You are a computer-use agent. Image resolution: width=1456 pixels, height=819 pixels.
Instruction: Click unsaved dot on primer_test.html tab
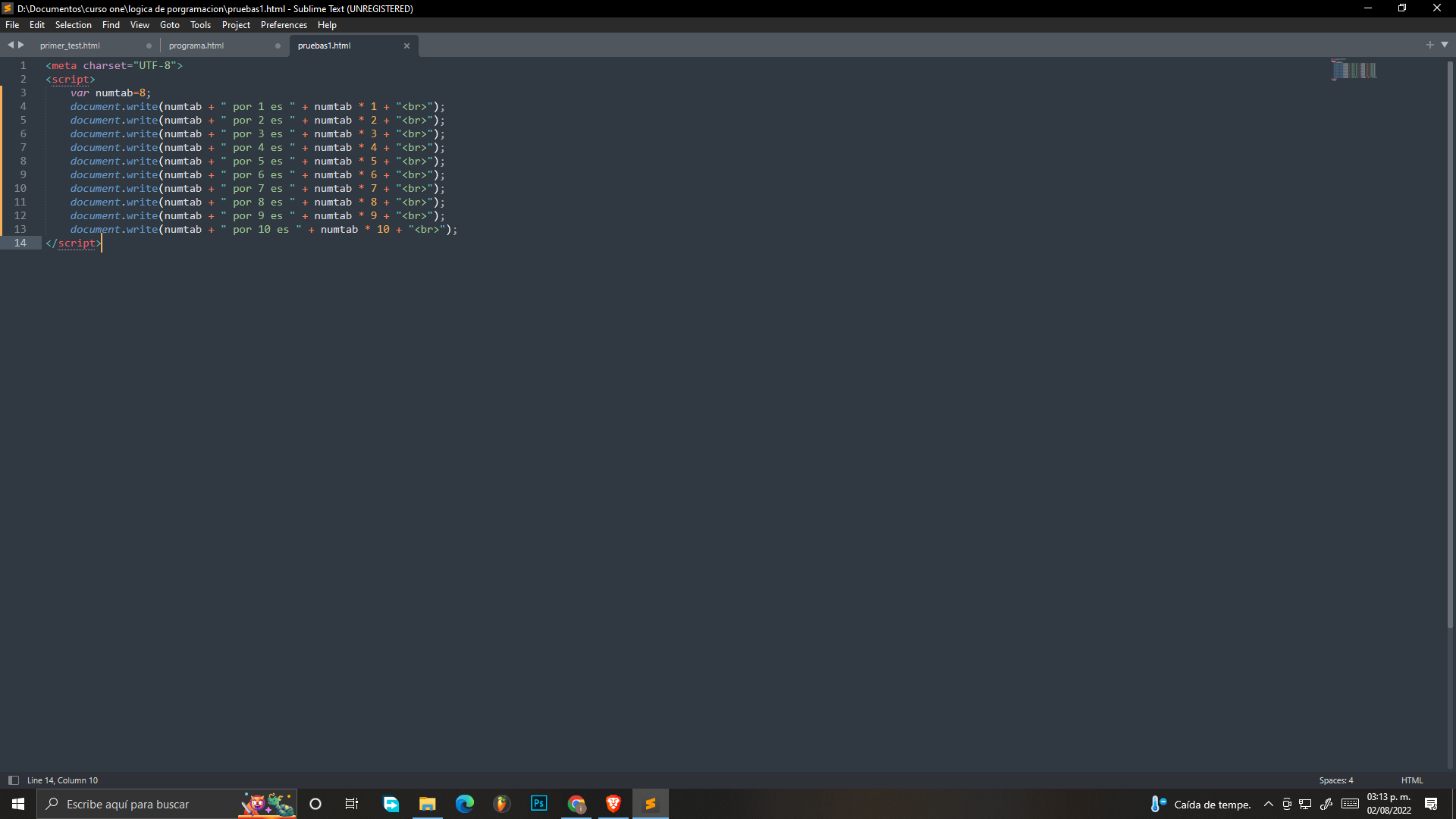[x=149, y=45]
